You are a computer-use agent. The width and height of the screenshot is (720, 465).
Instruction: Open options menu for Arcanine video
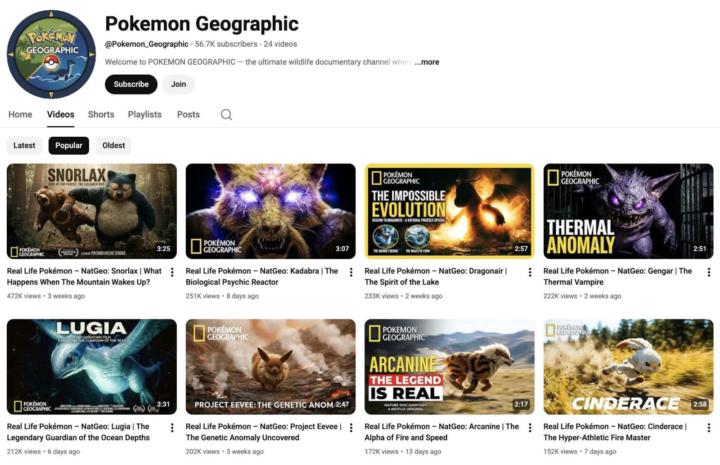tap(530, 428)
